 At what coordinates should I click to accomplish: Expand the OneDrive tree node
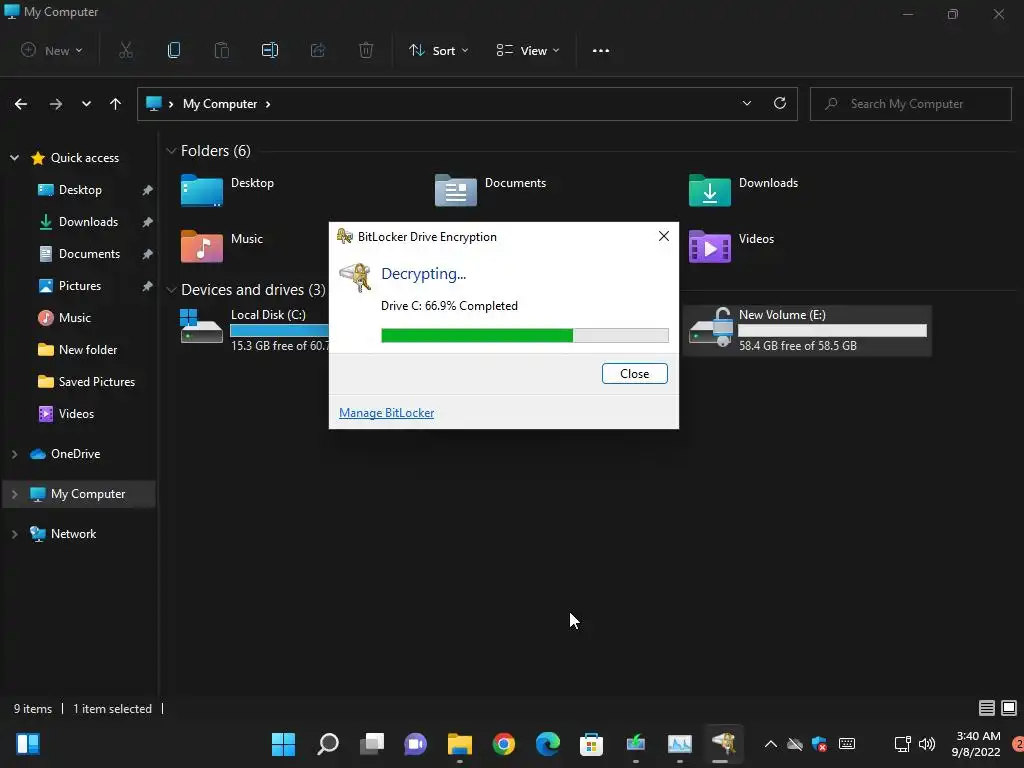click(x=14, y=454)
